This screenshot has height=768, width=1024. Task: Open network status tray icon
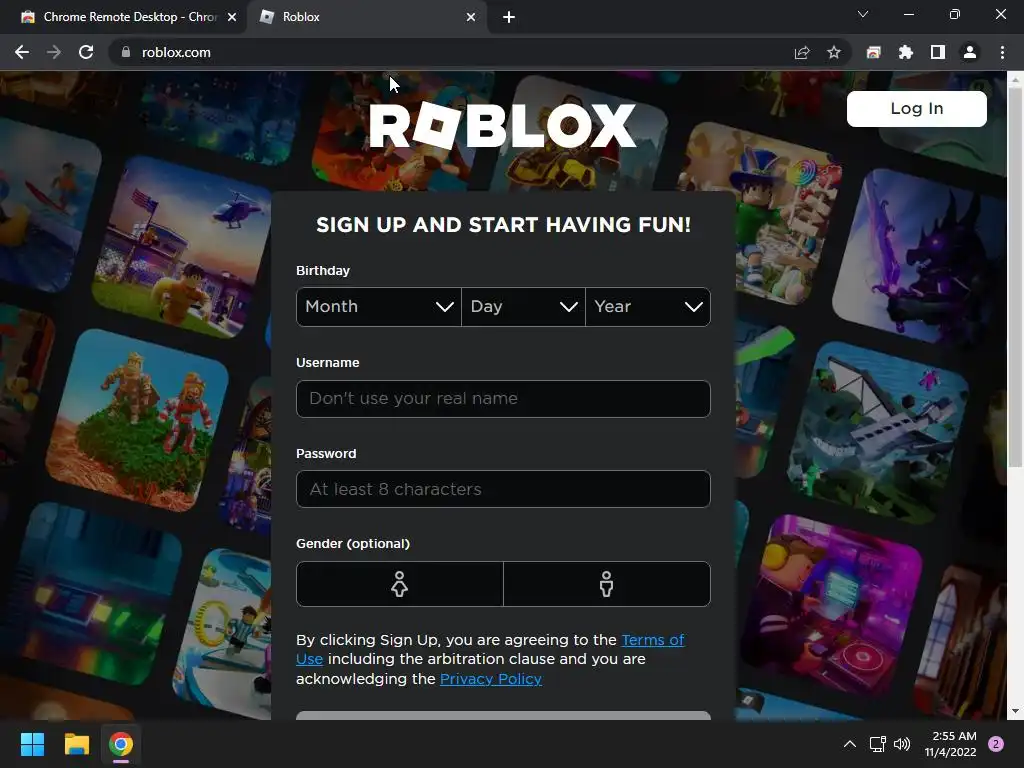pos(877,744)
